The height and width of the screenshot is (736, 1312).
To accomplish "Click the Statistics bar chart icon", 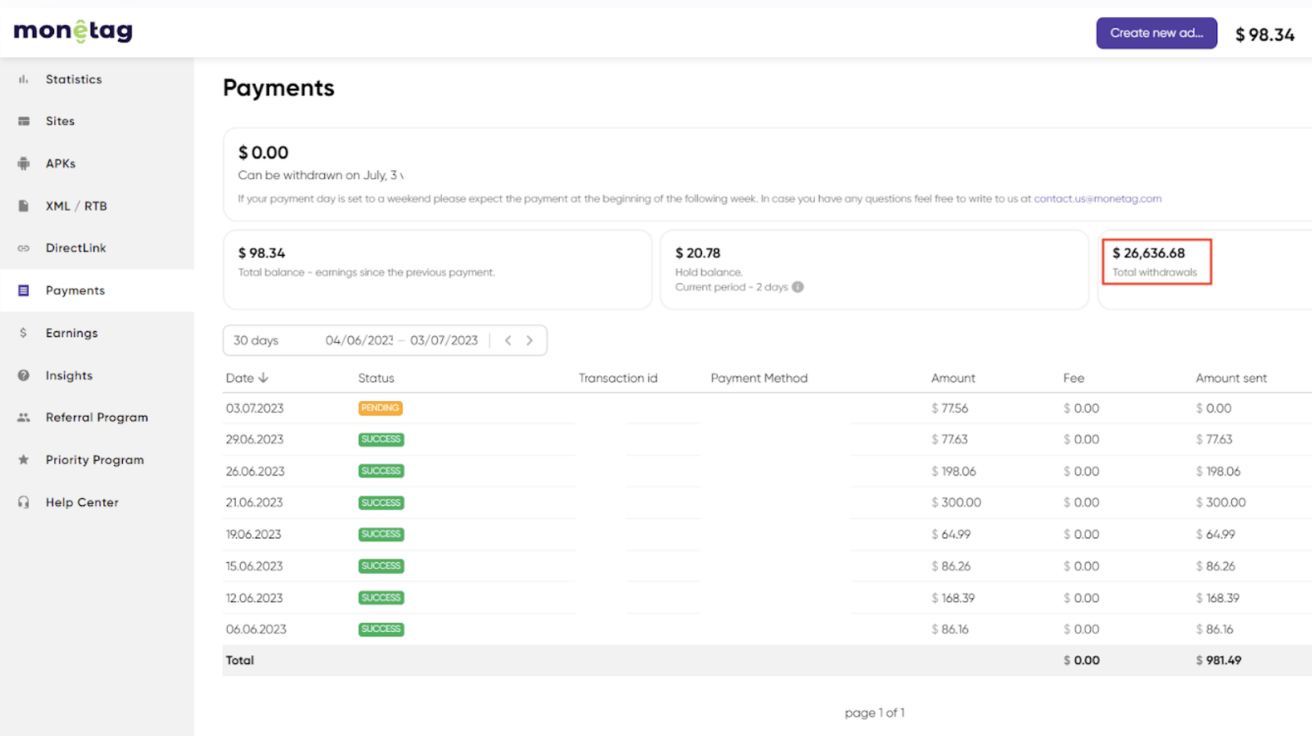I will [23, 79].
